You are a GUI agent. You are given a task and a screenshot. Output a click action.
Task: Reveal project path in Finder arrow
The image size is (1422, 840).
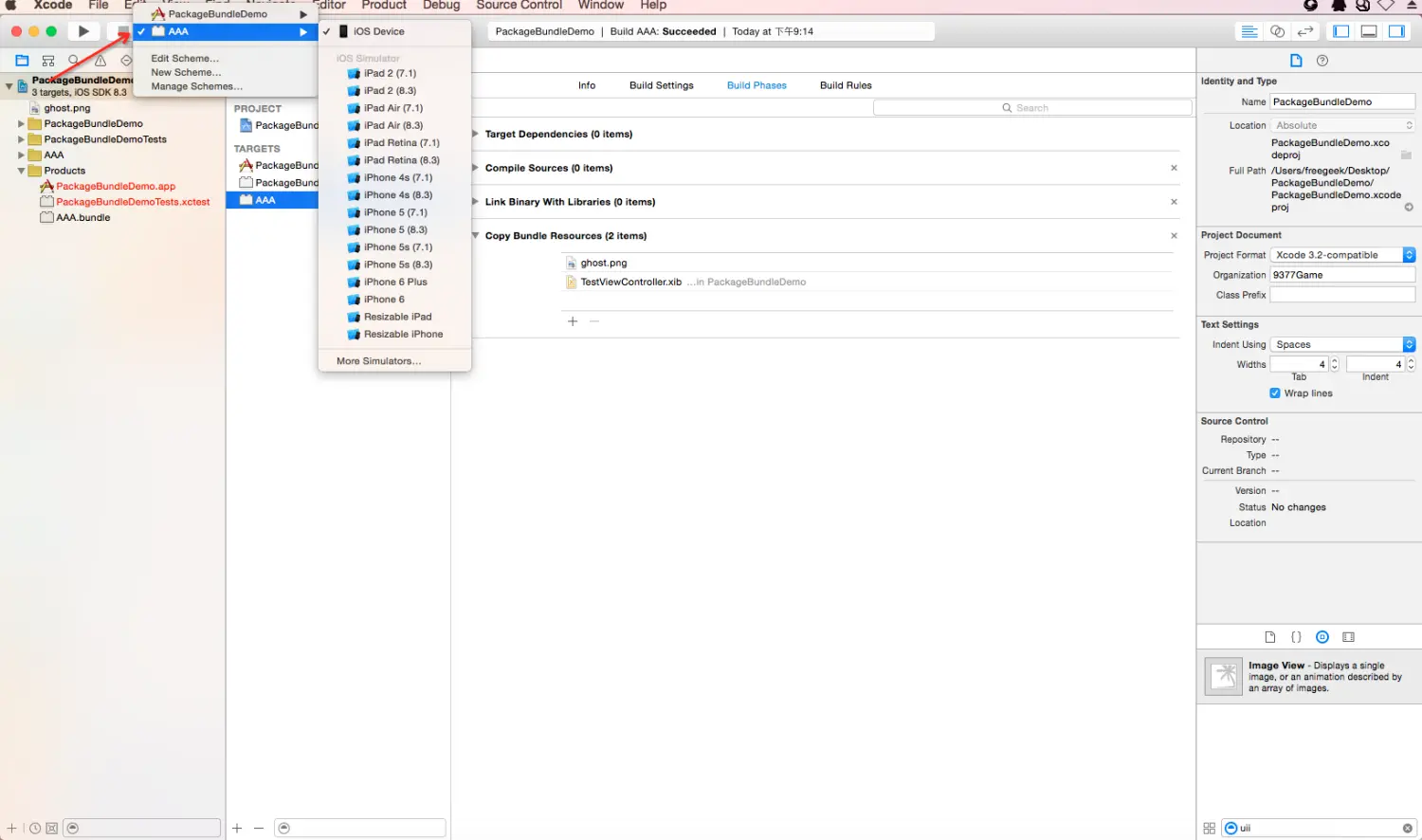tap(1409, 207)
